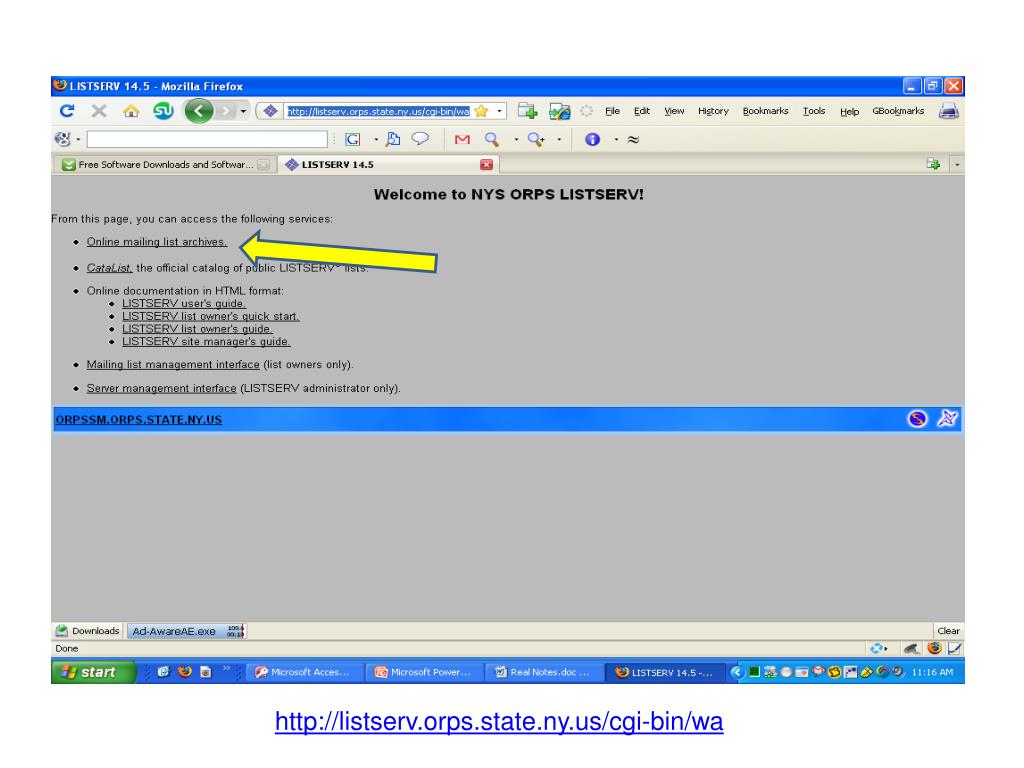Image resolution: width=1024 pixels, height=768 pixels.
Task: Open the GBookmarks menu
Action: (898, 111)
